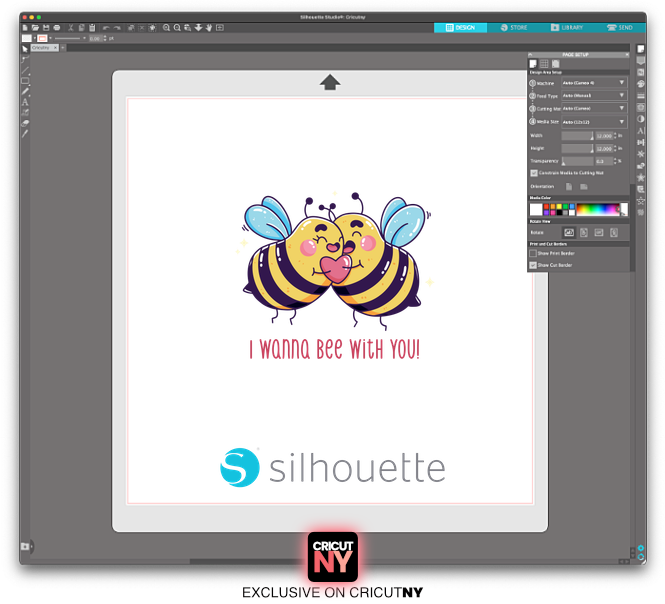Open the Media Size dropdown
This screenshot has height=604, width=665.
pyautogui.click(x=594, y=122)
